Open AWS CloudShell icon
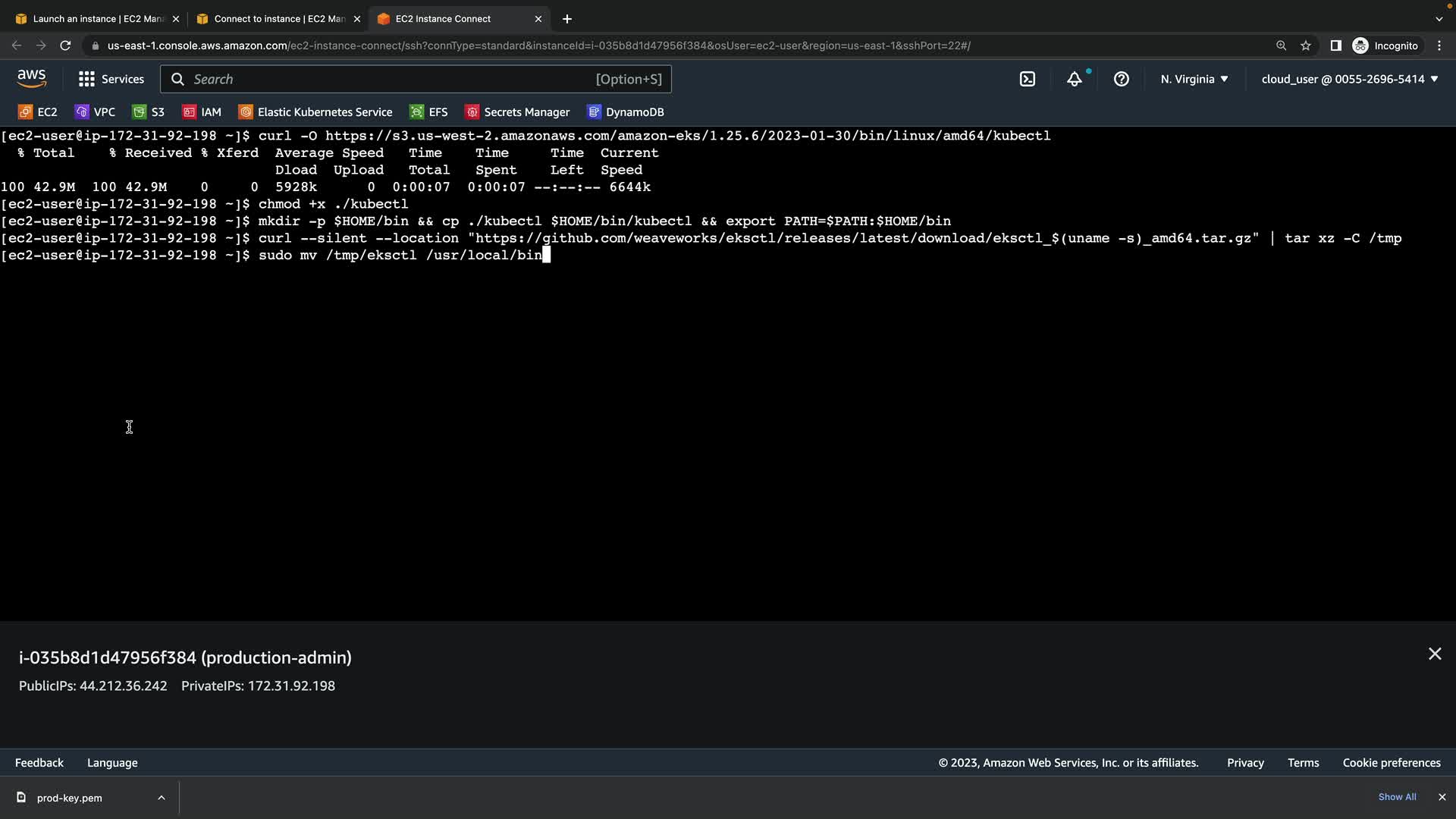Image resolution: width=1456 pixels, height=819 pixels. coord(1028,79)
